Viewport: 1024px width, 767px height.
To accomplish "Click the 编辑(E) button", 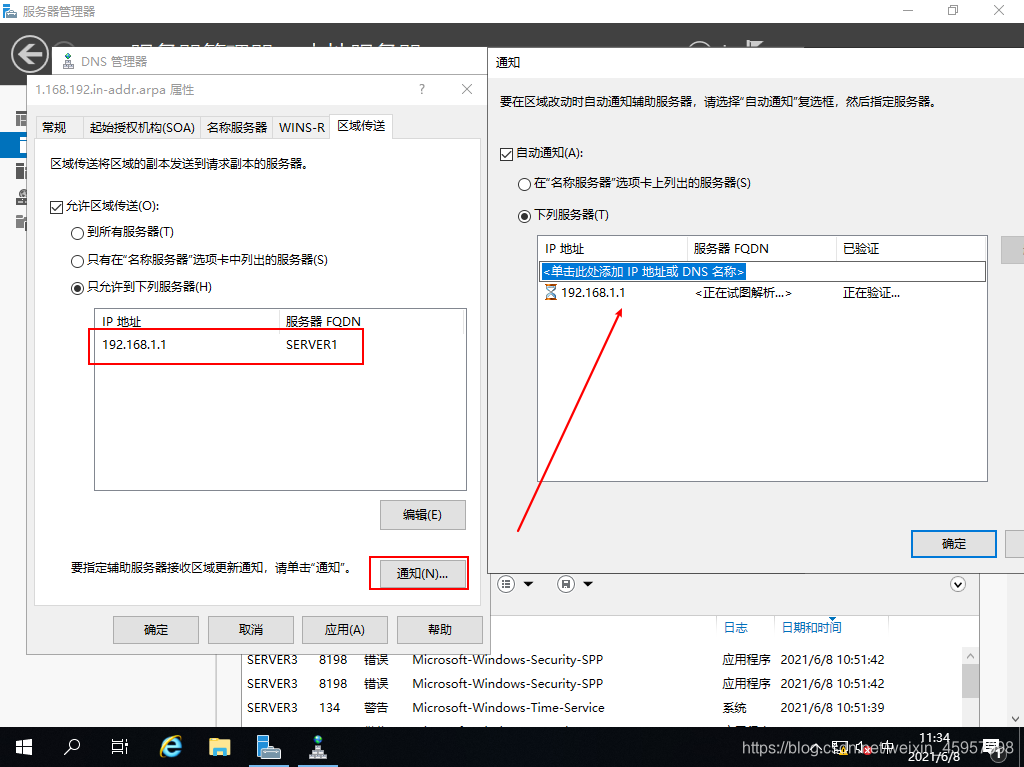I will [x=422, y=514].
